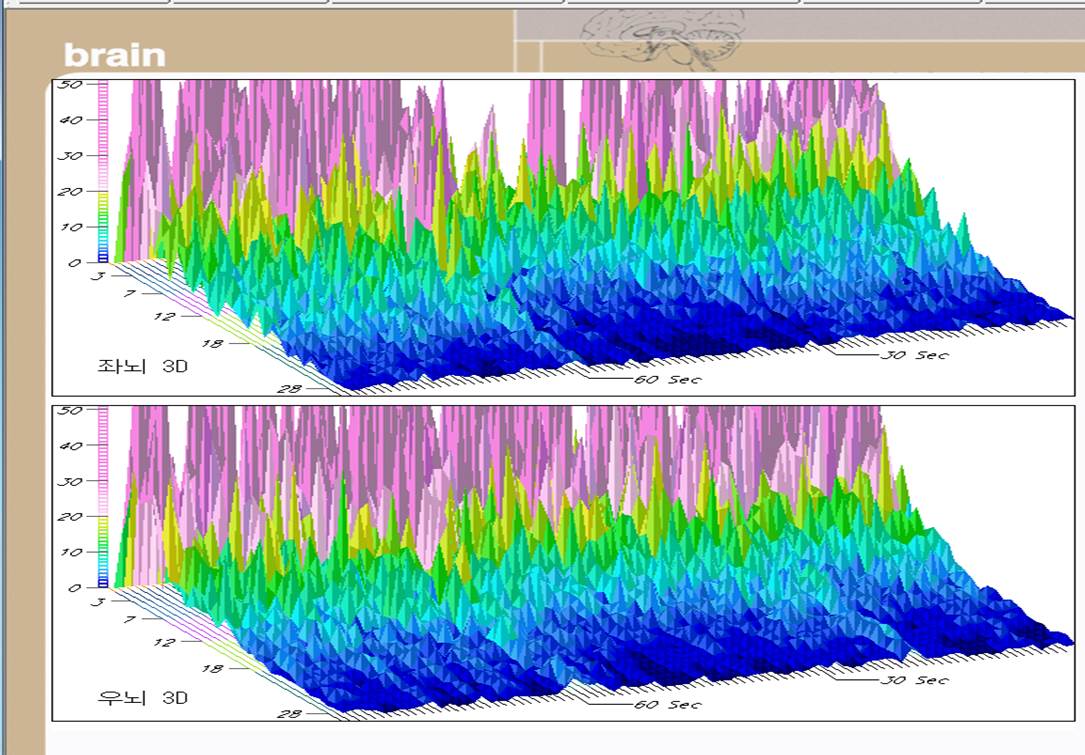The height and width of the screenshot is (755, 1085).
Task: Click the yellow-green color scale in right-brain chart
Action: [102, 526]
